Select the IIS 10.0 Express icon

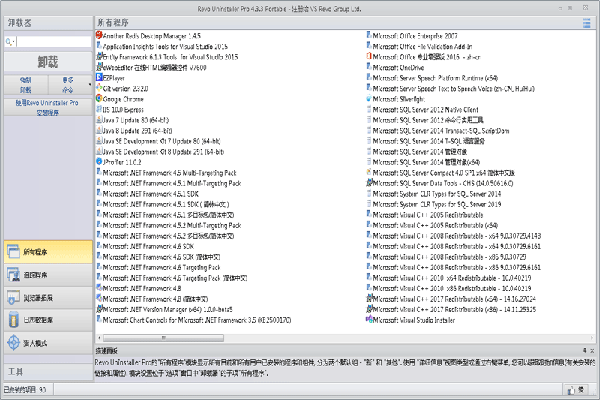coord(99,109)
